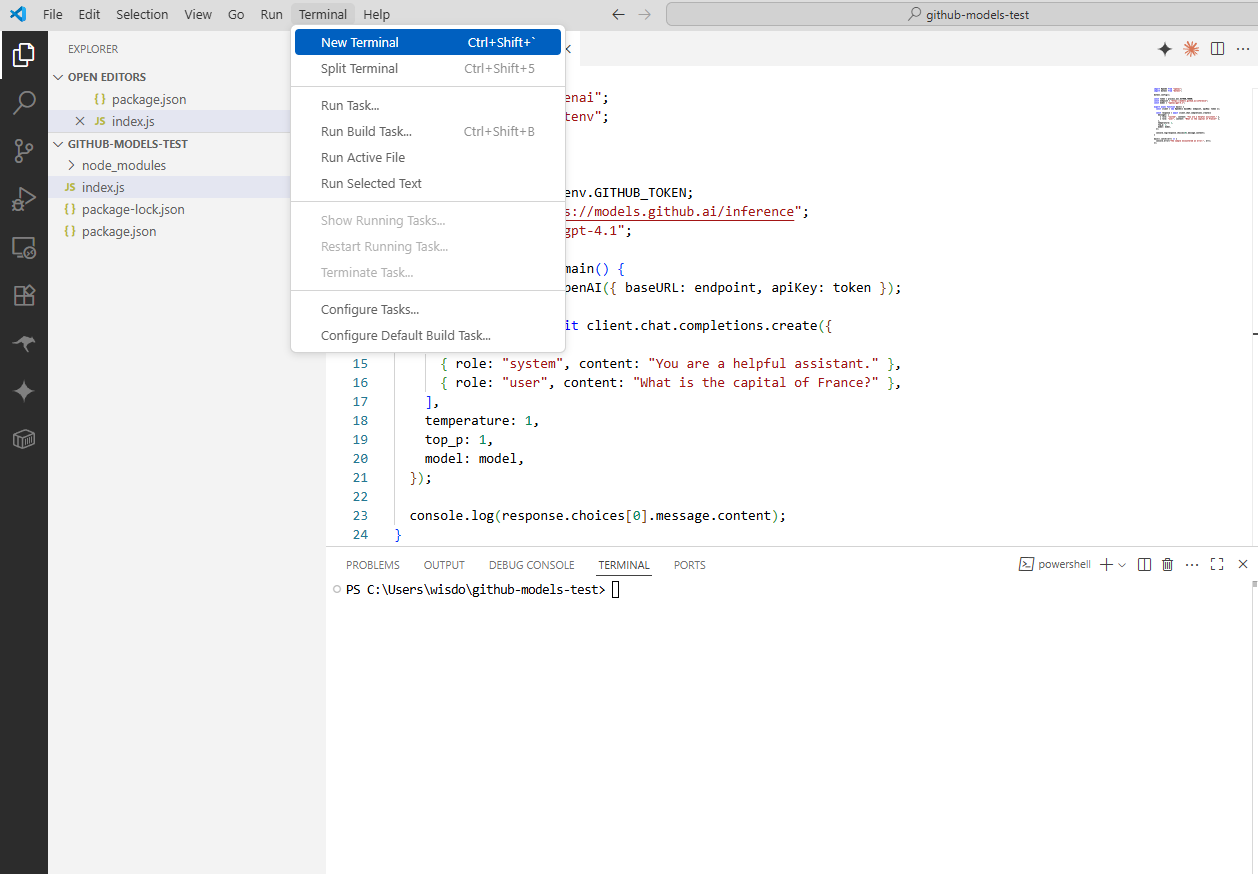This screenshot has height=874, width=1258.
Task: Select package.json under Open Editors
Action: coord(149,99)
